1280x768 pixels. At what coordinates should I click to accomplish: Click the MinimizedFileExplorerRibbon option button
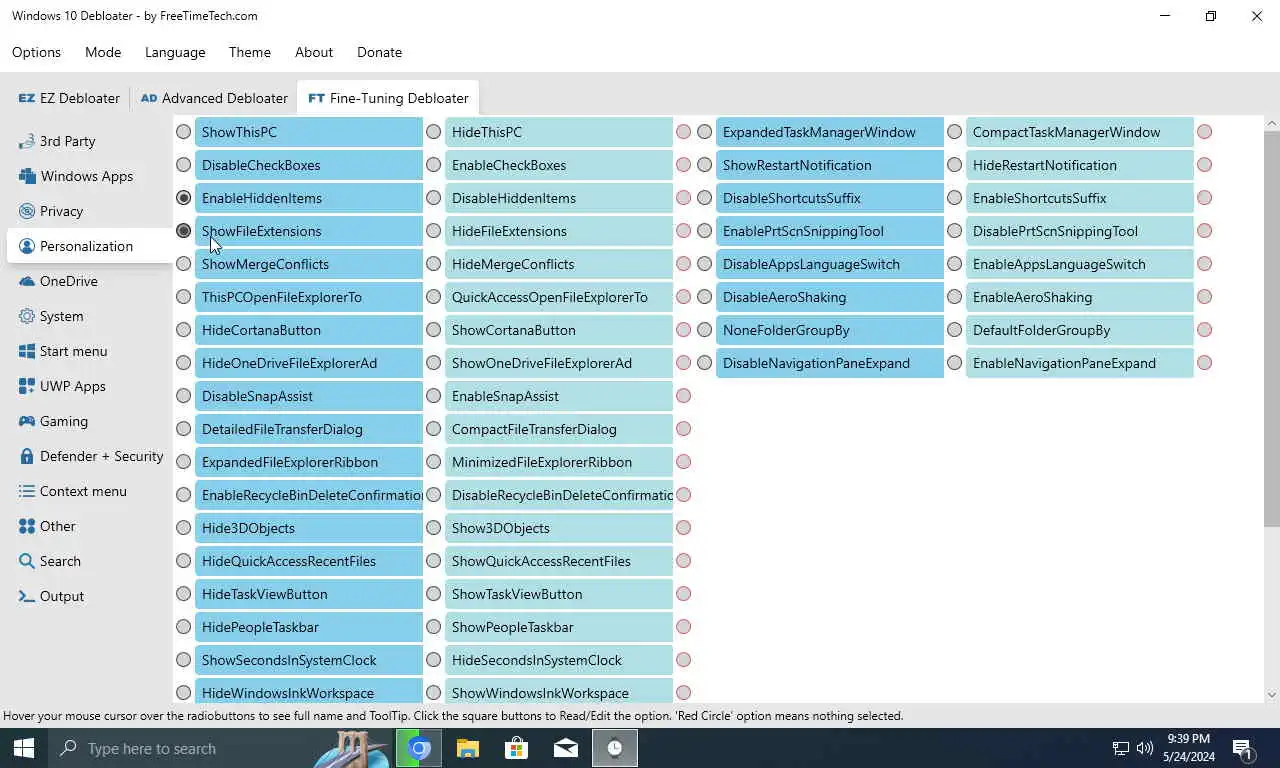point(559,462)
